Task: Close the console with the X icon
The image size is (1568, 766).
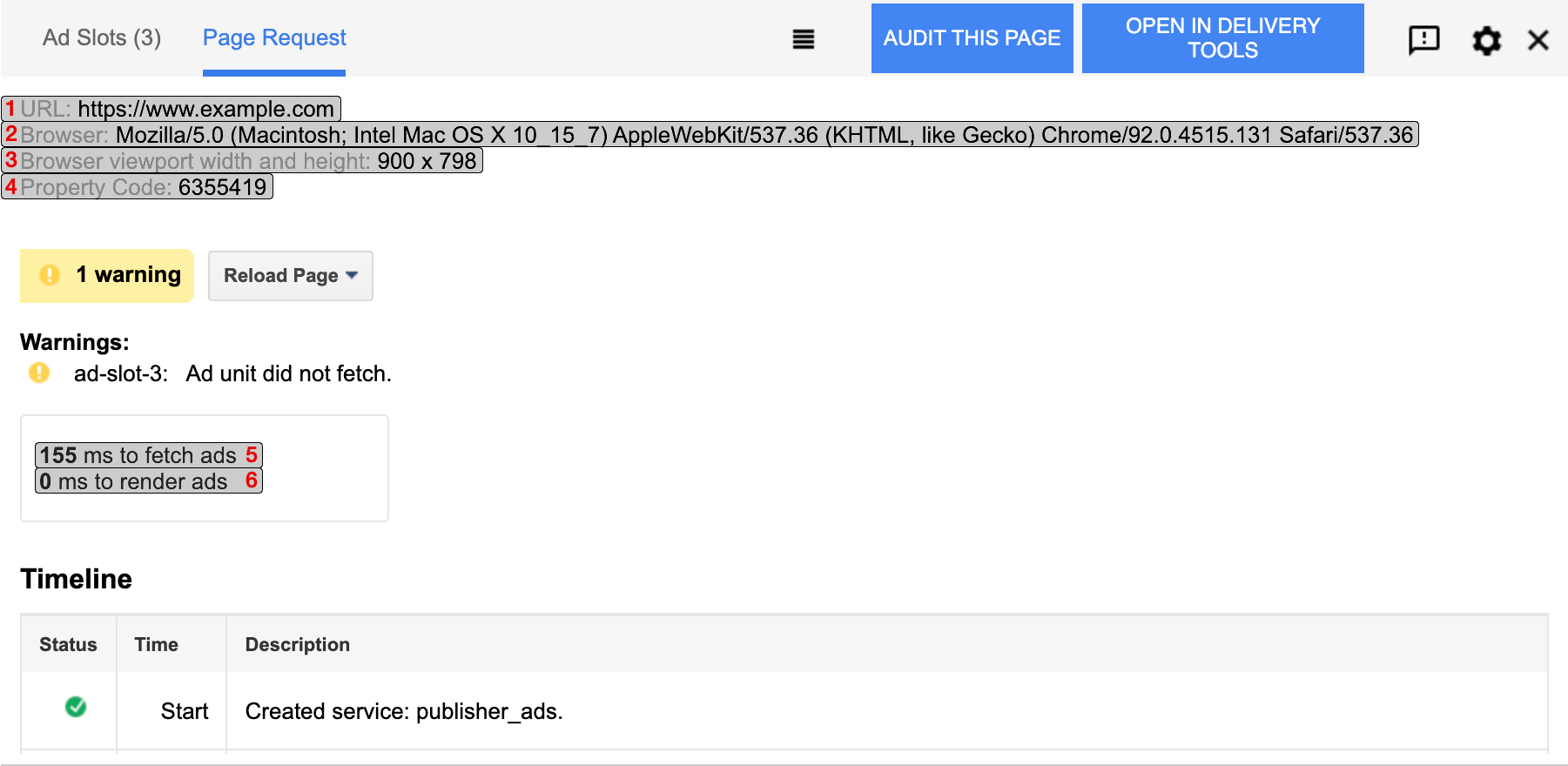Action: coord(1538,40)
